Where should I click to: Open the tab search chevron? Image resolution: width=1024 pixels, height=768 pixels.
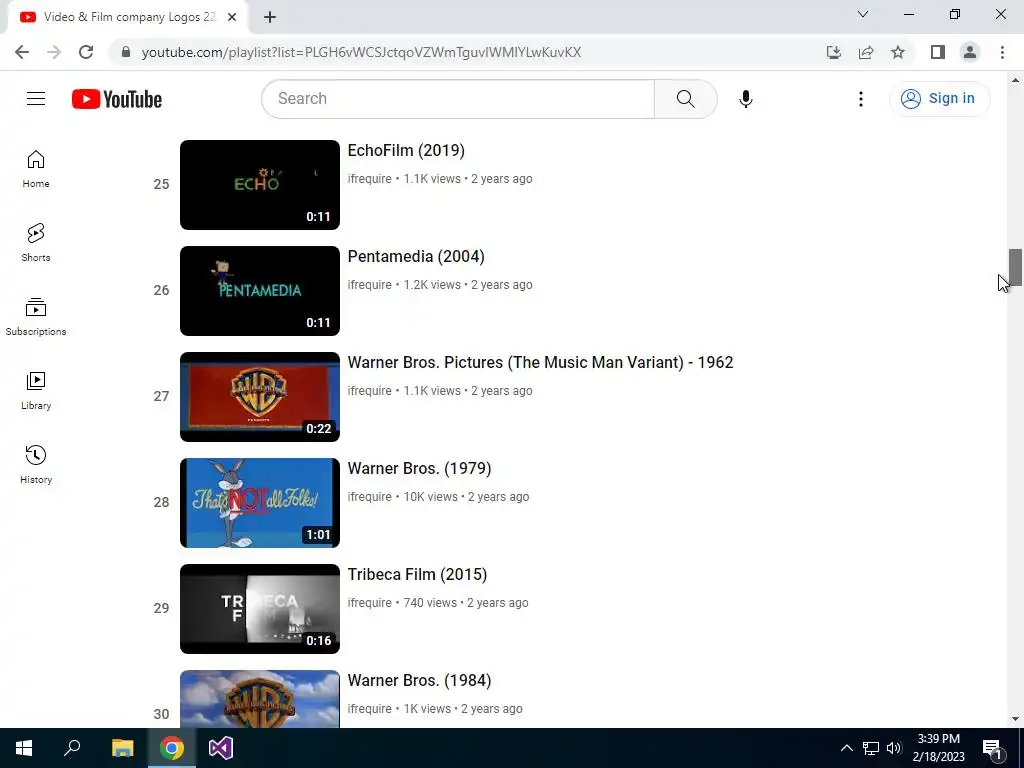click(863, 14)
